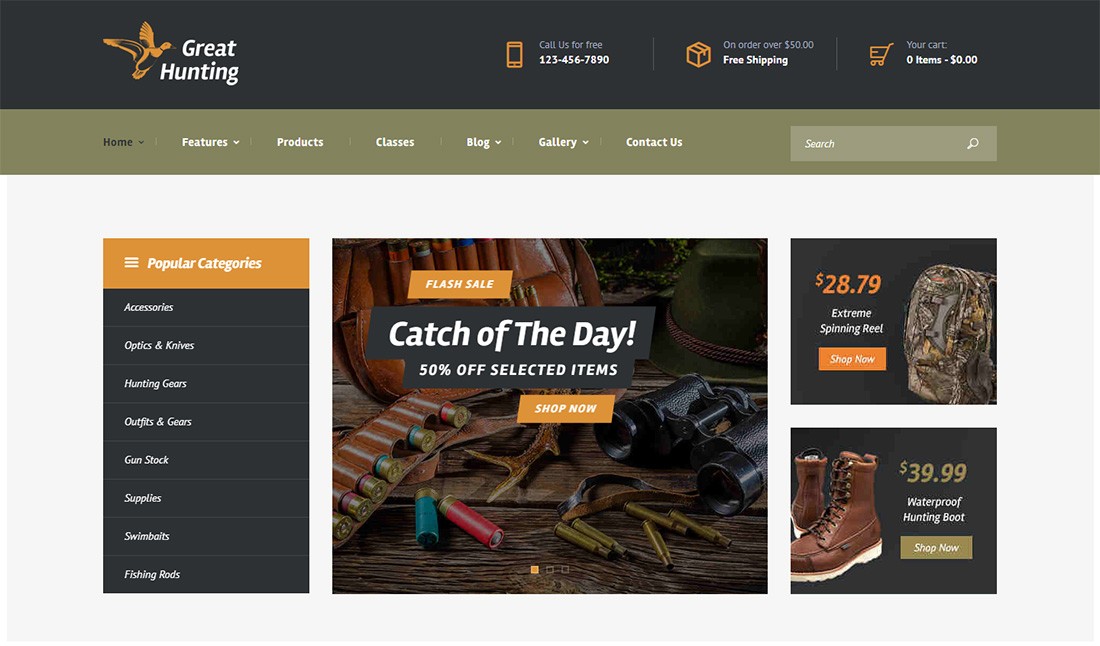Open the shopping cart icon
Image resolution: width=1100 pixels, height=646 pixels.
coord(881,54)
